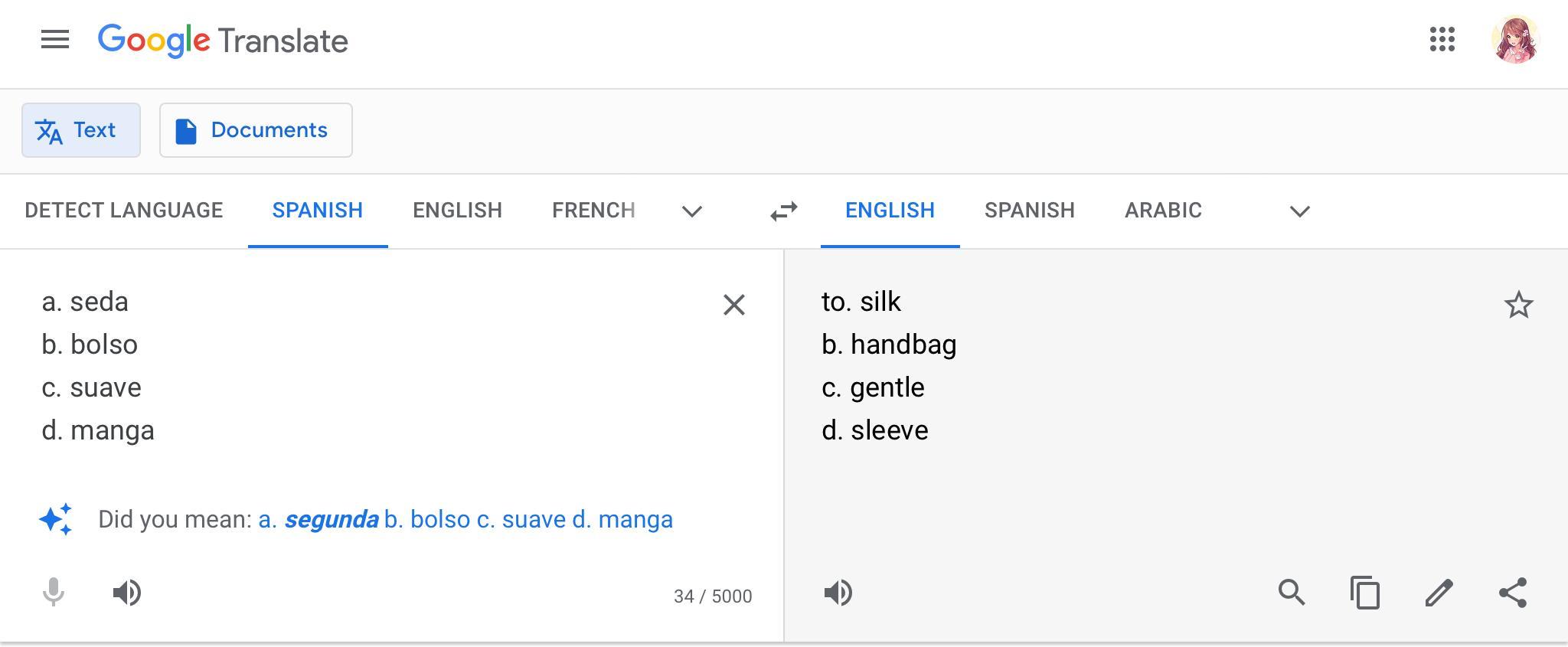Clear the source text
The height and width of the screenshot is (647, 1568).
click(x=733, y=305)
